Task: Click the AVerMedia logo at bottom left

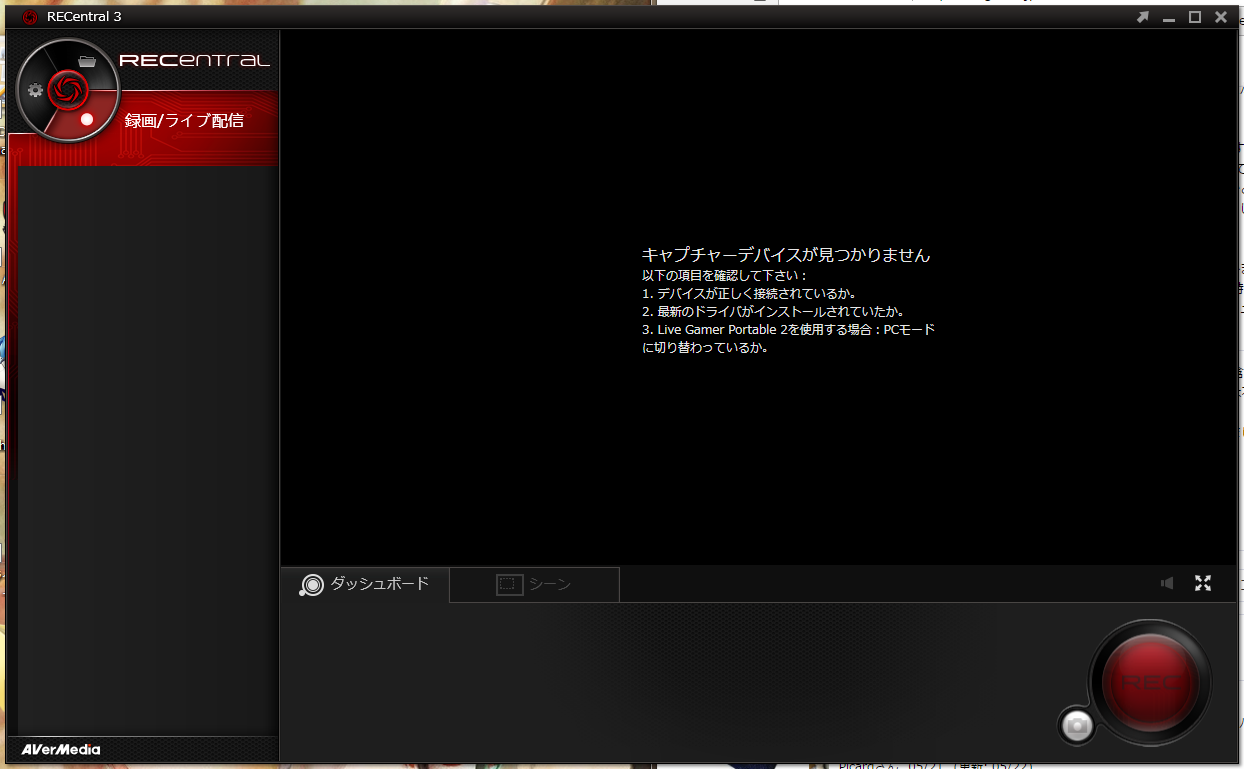Action: tap(61, 749)
